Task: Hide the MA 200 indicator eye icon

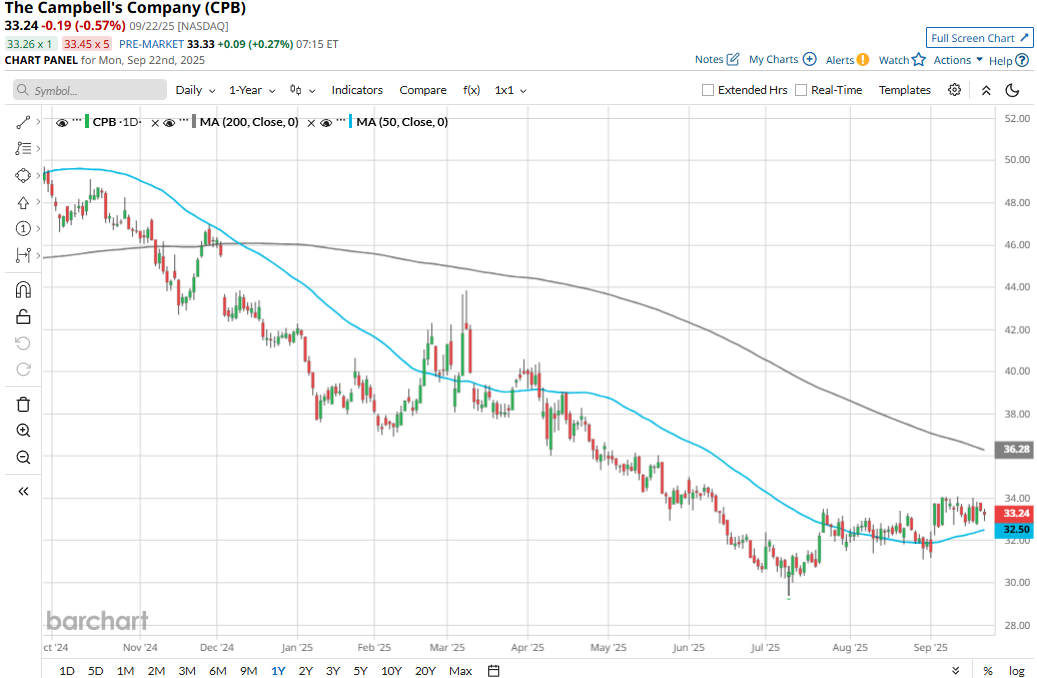Action: (x=169, y=122)
